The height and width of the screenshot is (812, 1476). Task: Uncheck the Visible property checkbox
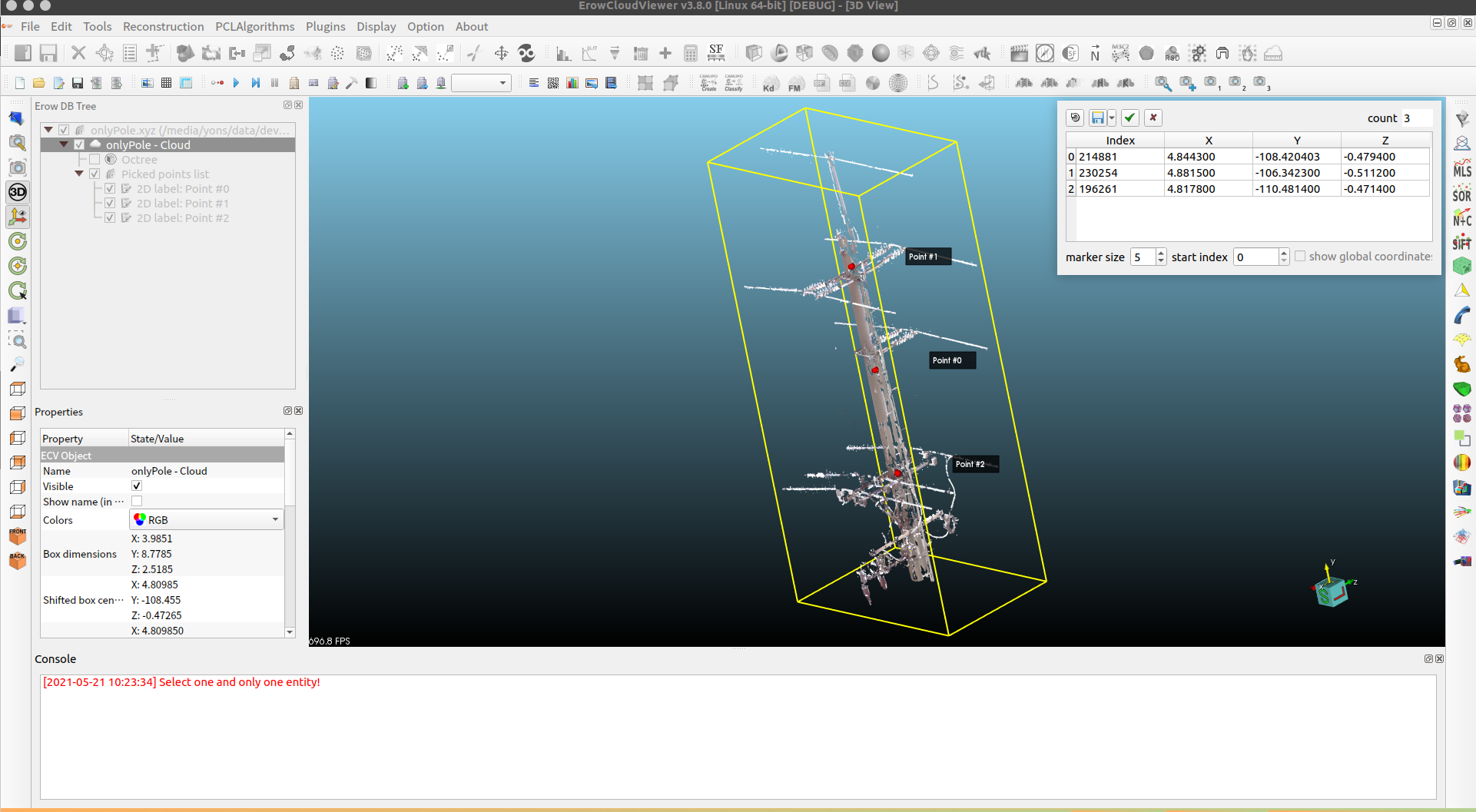137,486
